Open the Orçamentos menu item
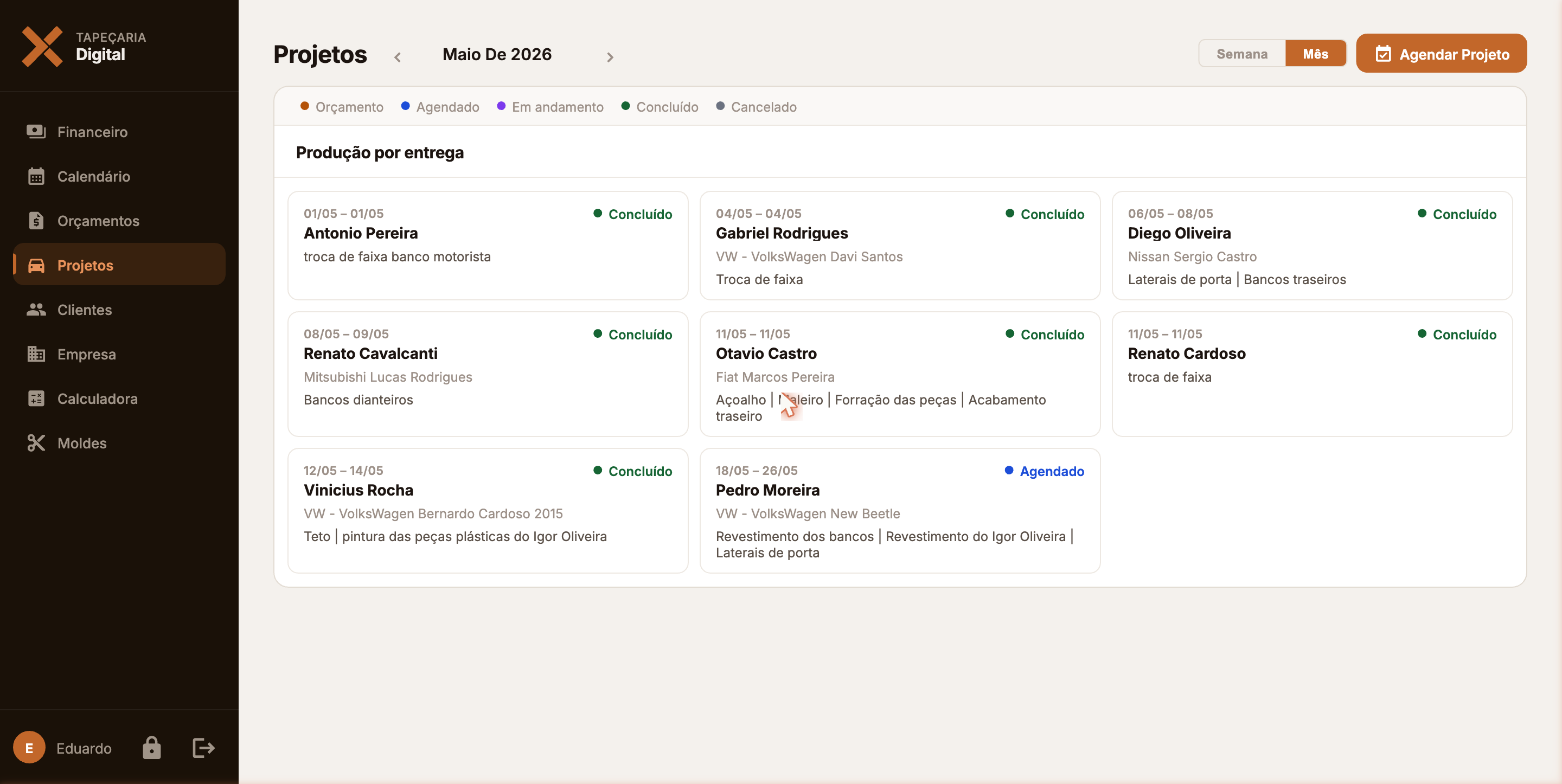The width and height of the screenshot is (1562, 784). click(119, 221)
